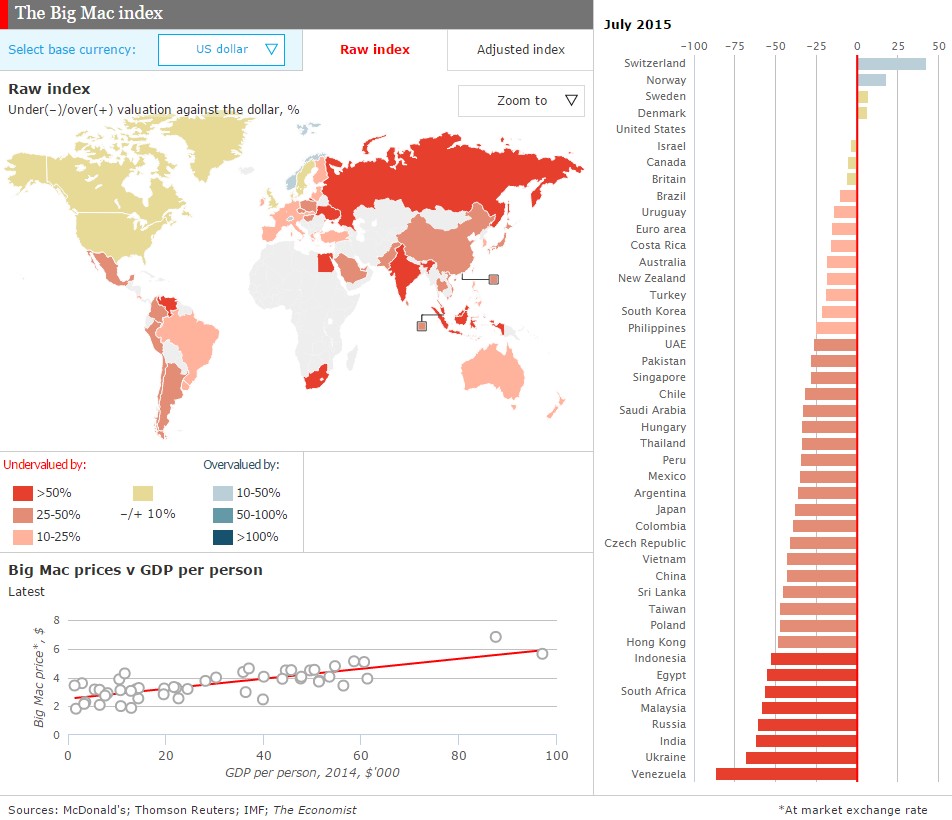Click the yellow '-/+ 10%' legend swatch
This screenshot has width=952, height=820.
tap(143, 493)
